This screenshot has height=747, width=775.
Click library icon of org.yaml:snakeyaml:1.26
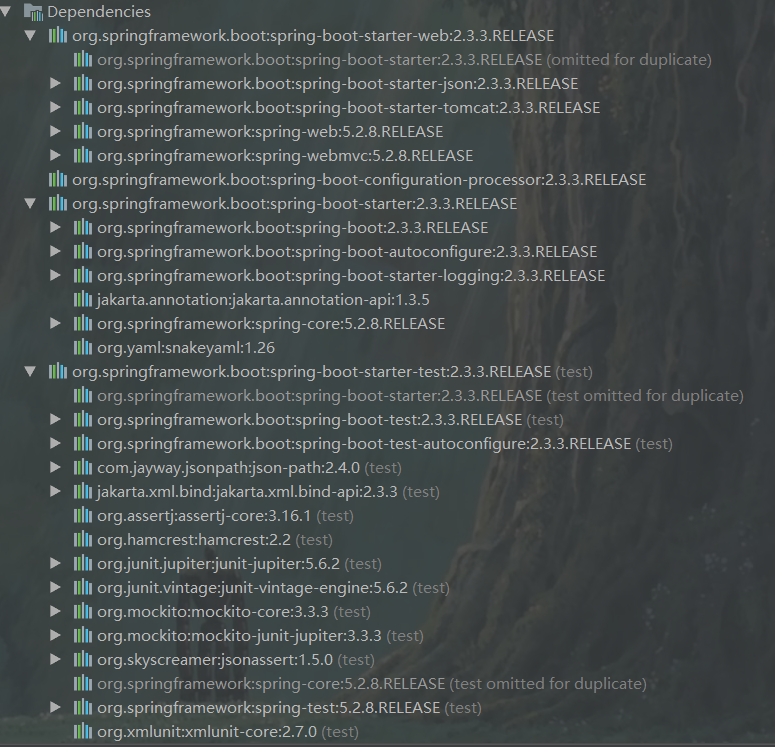point(83,347)
